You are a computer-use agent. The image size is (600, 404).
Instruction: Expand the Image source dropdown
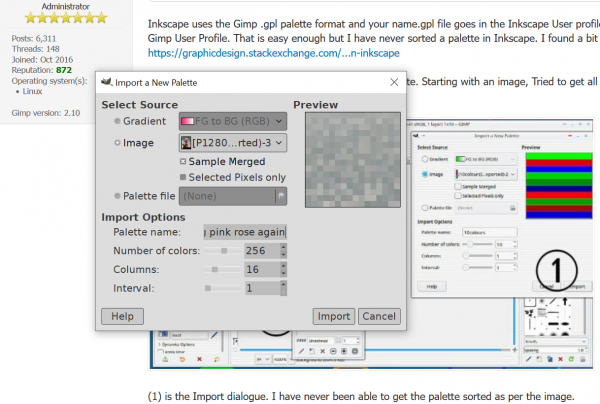point(233,143)
